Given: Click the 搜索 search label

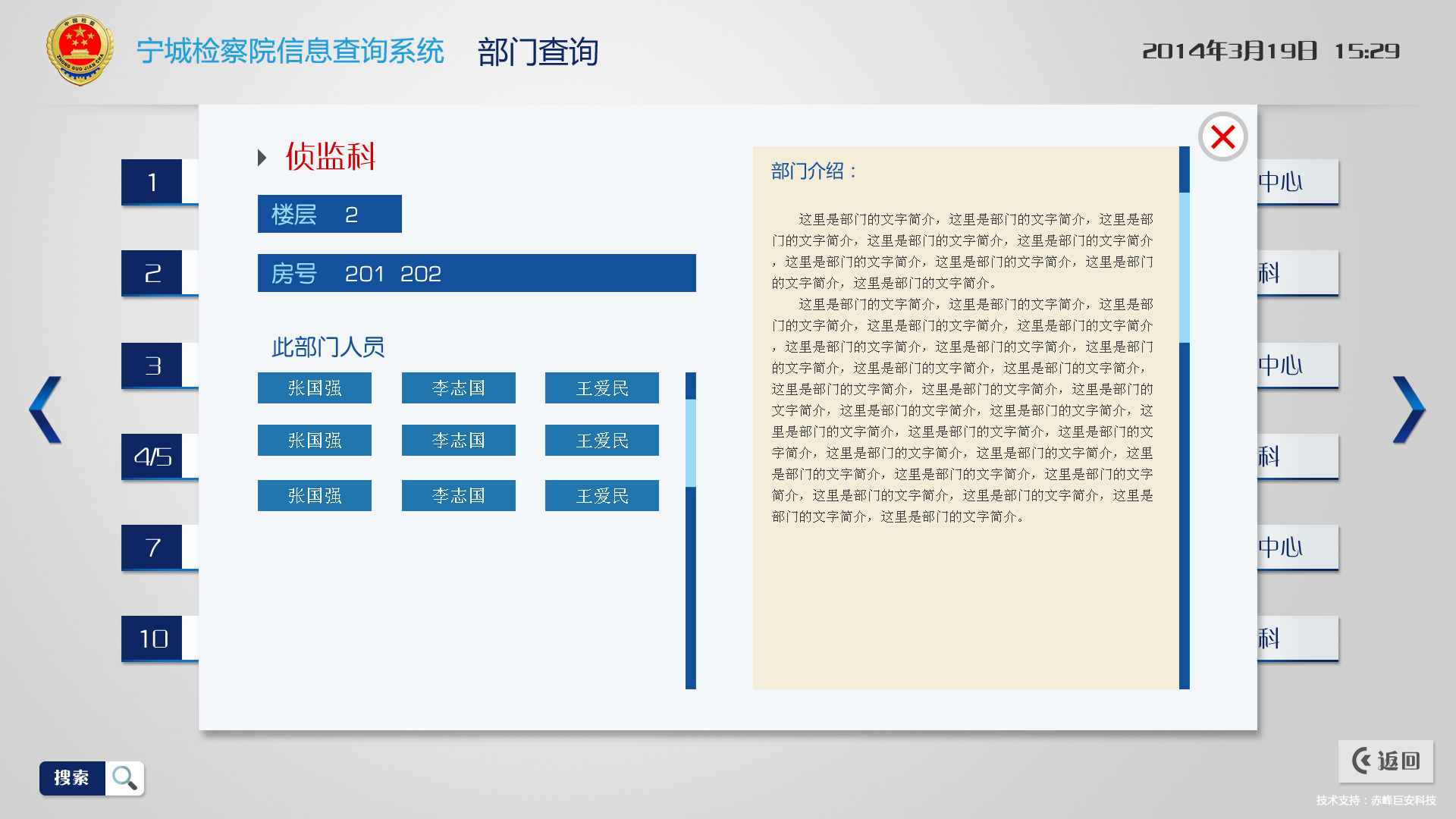Looking at the screenshot, I should tap(72, 778).
